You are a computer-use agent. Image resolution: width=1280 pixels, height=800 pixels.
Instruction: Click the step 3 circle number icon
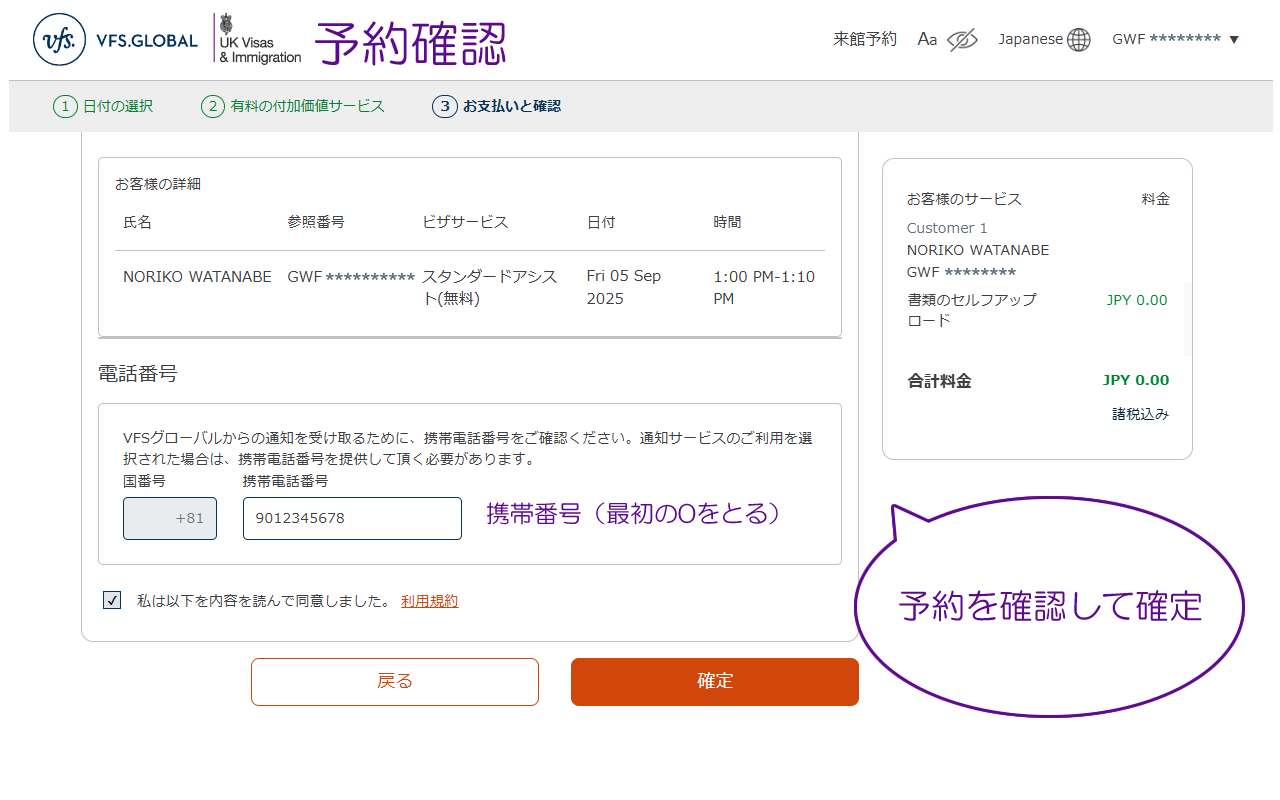445,106
